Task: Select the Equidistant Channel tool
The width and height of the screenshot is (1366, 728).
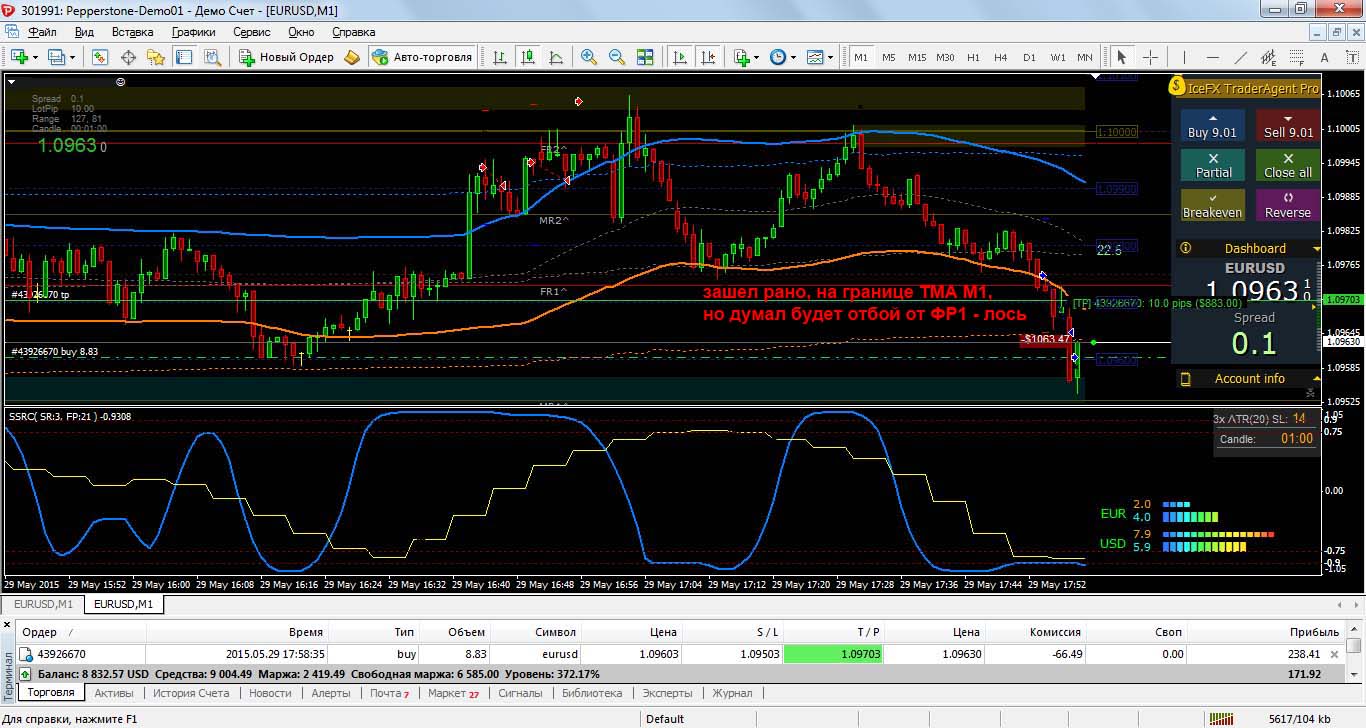Action: point(1268,57)
